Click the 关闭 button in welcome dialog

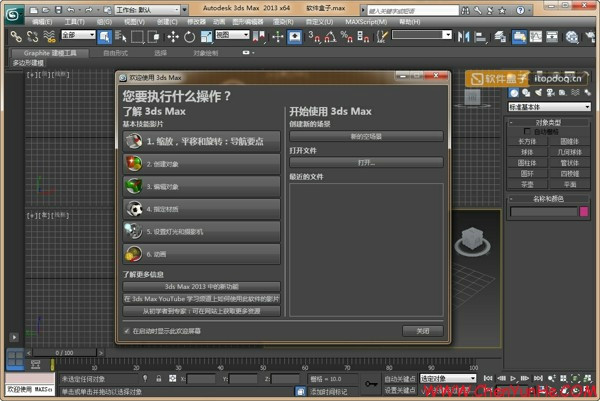click(x=423, y=331)
